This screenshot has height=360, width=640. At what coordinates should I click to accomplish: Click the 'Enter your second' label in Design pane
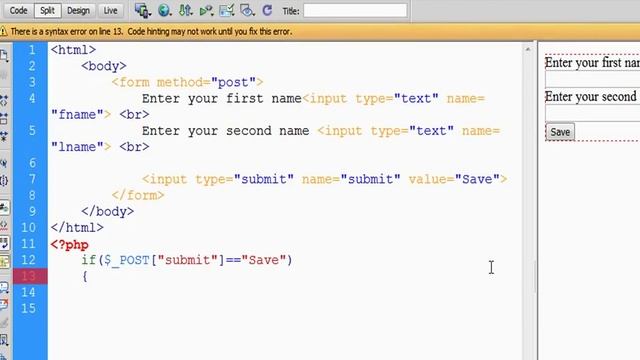point(591,97)
